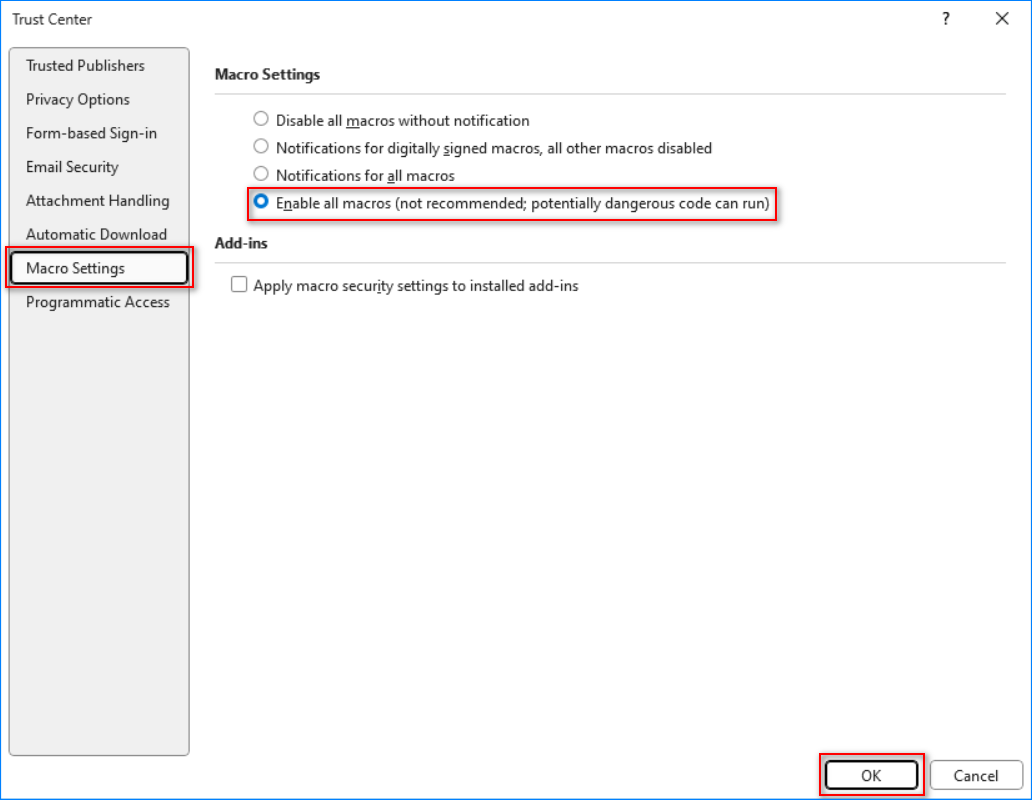Click the Trust Center title text
Image resolution: width=1032 pixels, height=800 pixels.
point(52,20)
